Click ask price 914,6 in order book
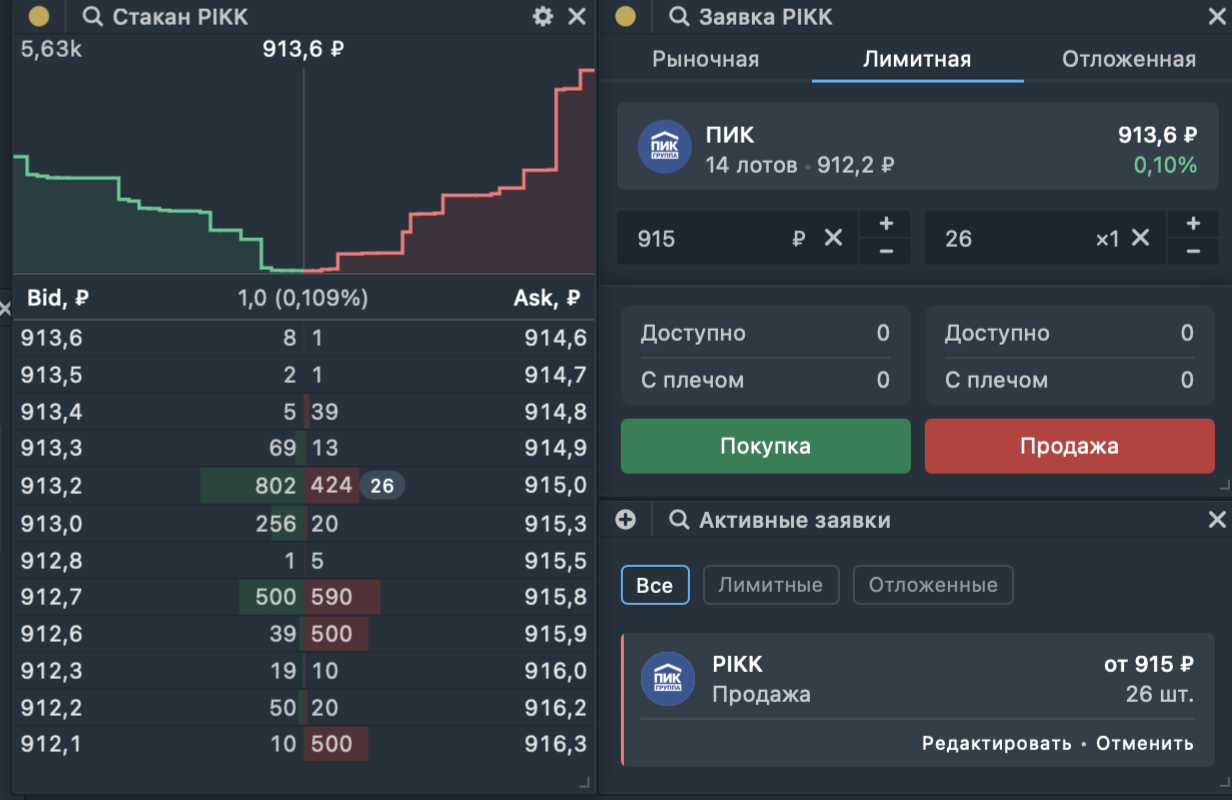Image resolution: width=1232 pixels, height=800 pixels. pyautogui.click(x=556, y=338)
